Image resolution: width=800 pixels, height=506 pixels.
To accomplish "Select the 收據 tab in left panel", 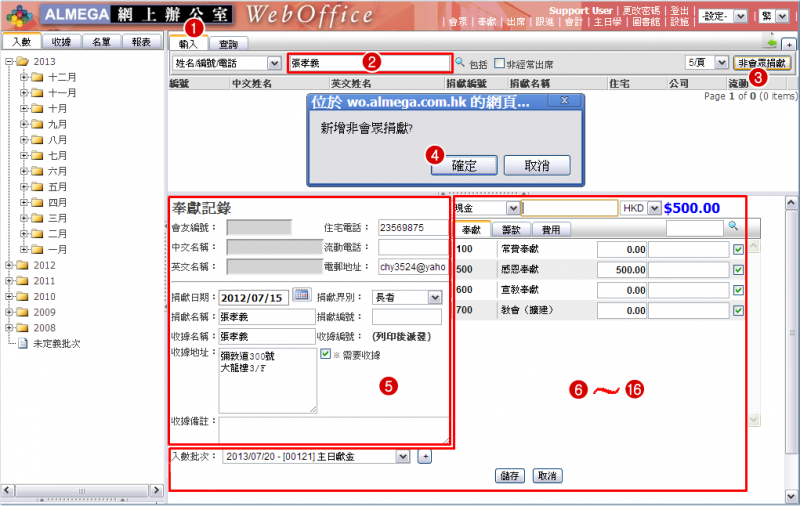I will tap(61, 42).
